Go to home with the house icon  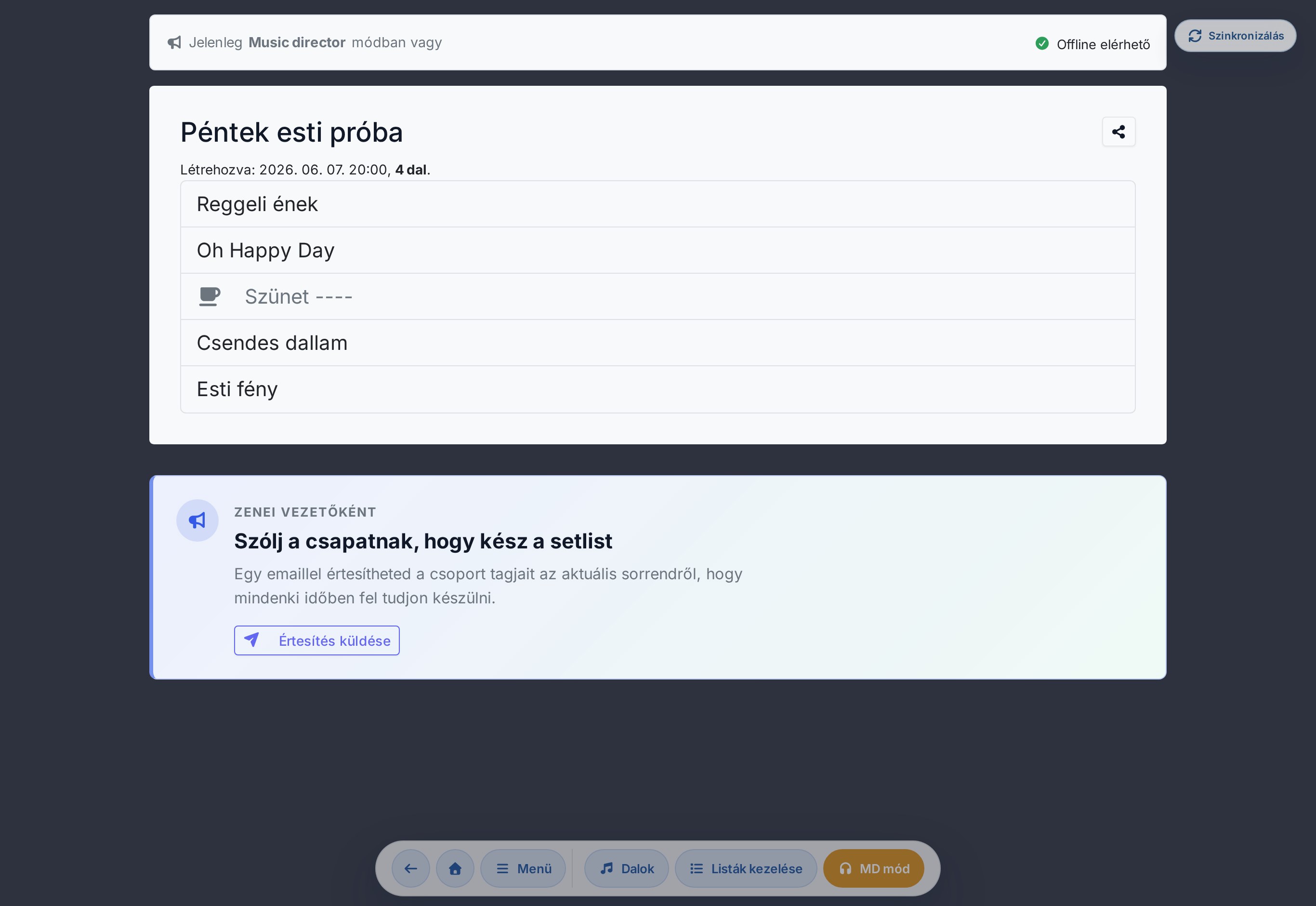(455, 868)
